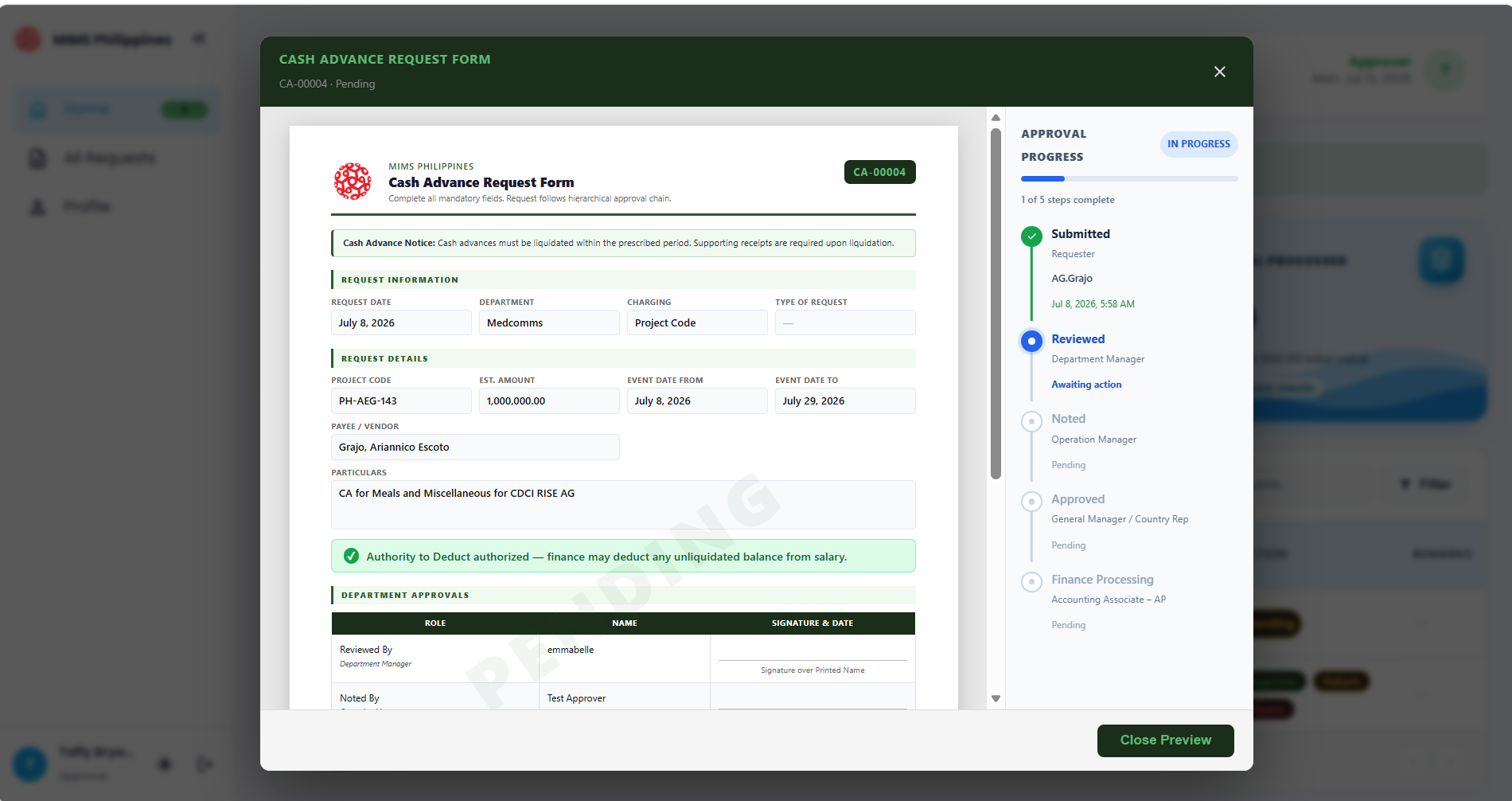Click the ROLE column header
The height and width of the screenshot is (801, 1512).
(435, 623)
